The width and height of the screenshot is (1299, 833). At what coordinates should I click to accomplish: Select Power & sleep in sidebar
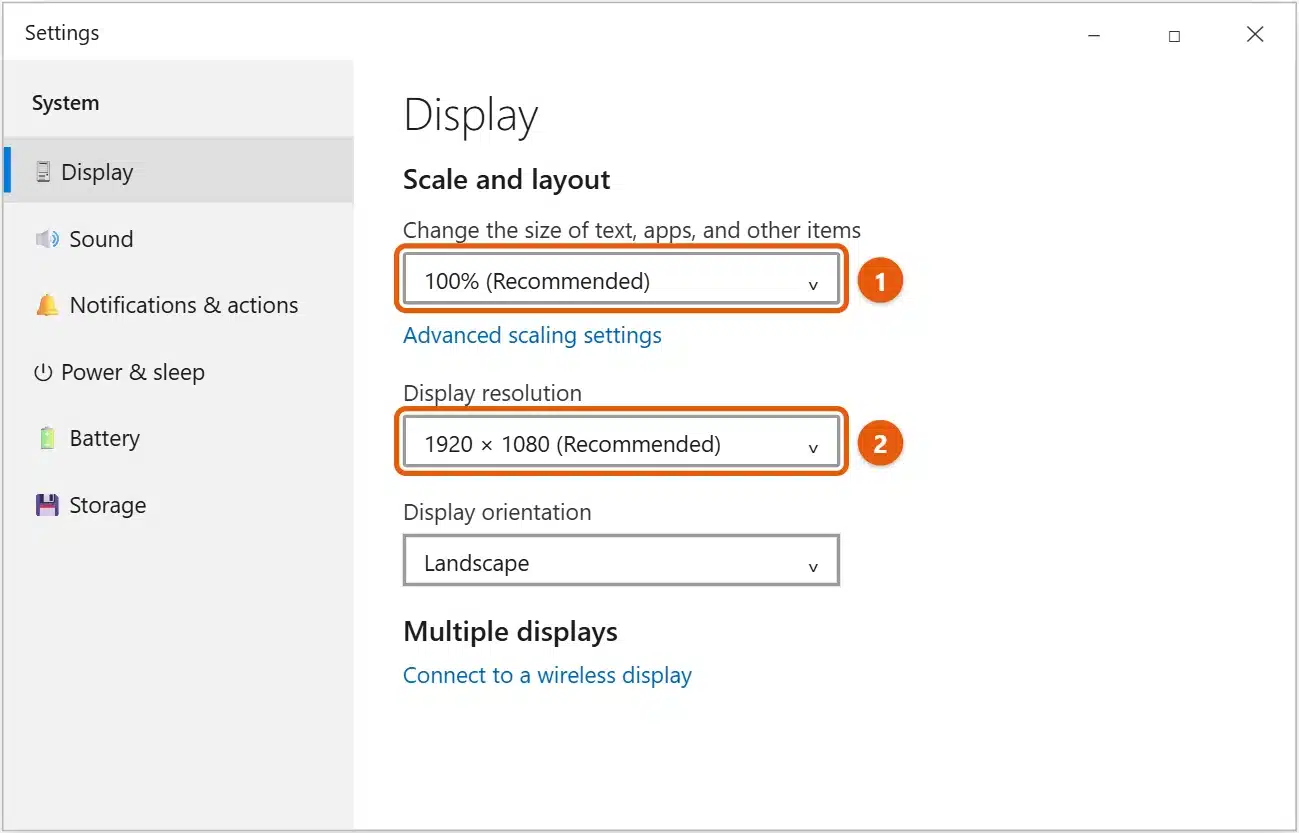(178, 372)
